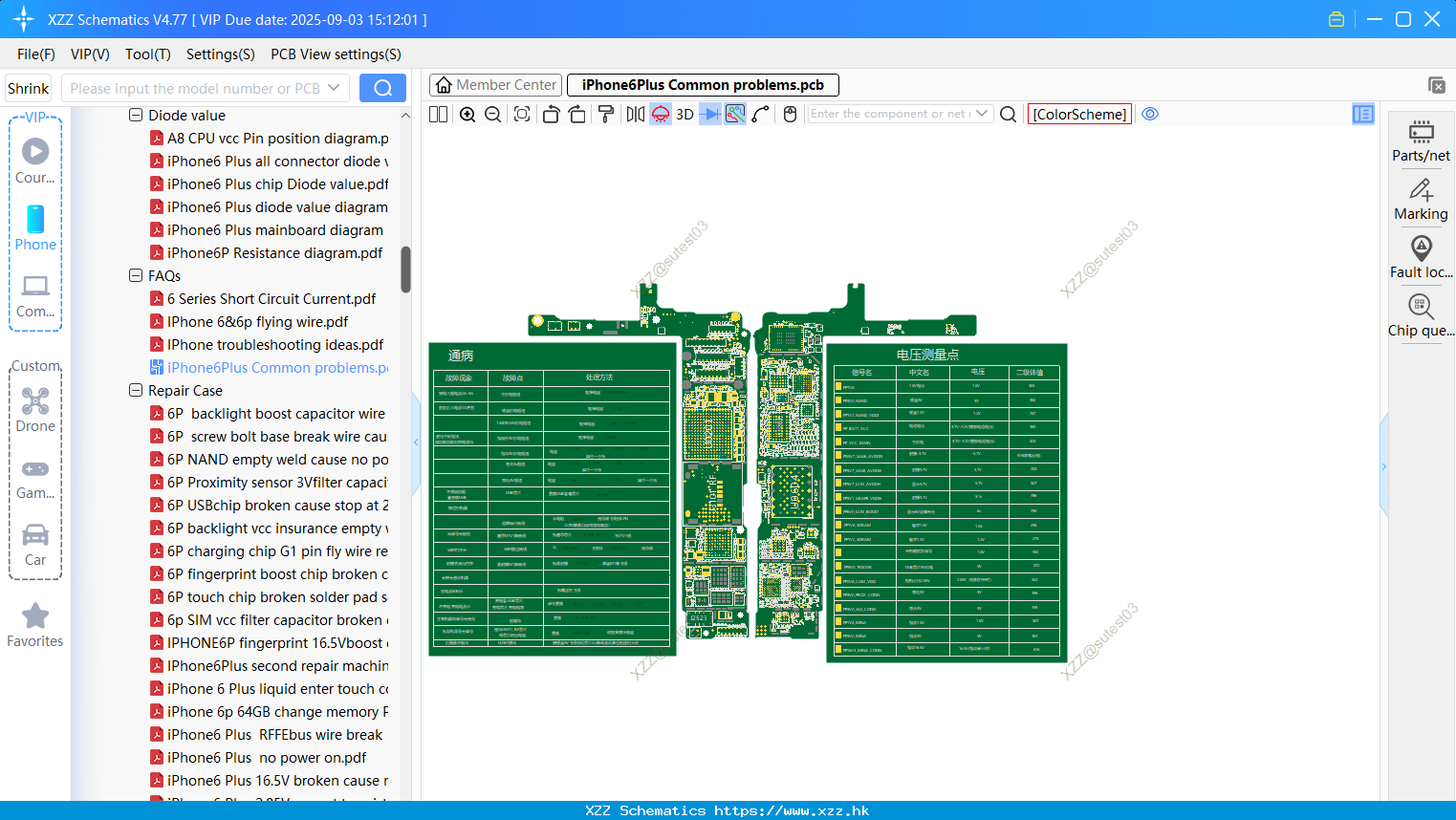The width and height of the screenshot is (1456, 820).
Task: Open the Fault location tool
Action: (x=1421, y=257)
